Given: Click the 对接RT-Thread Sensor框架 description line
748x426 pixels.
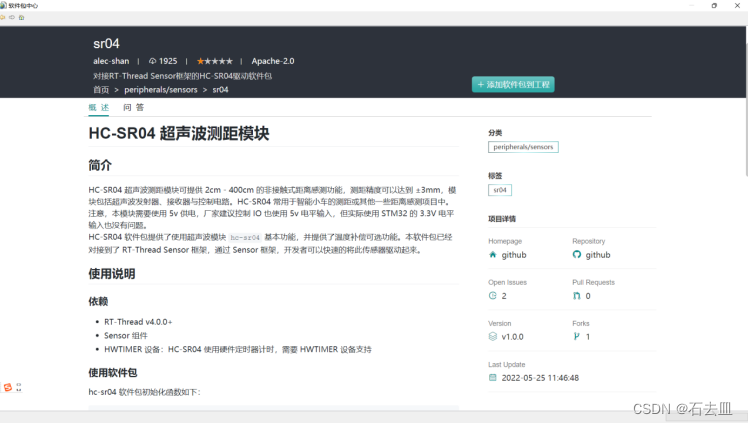Looking at the screenshot, I should click(182, 76).
